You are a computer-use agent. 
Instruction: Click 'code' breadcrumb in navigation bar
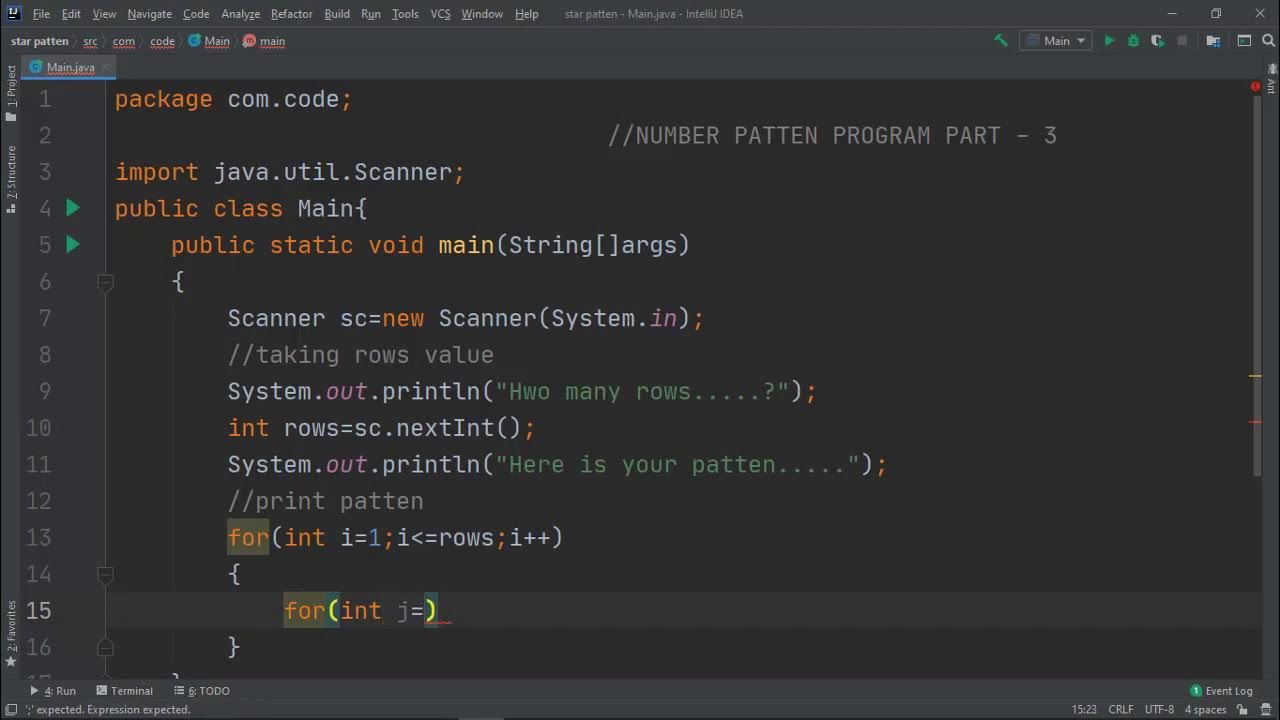coord(162,41)
